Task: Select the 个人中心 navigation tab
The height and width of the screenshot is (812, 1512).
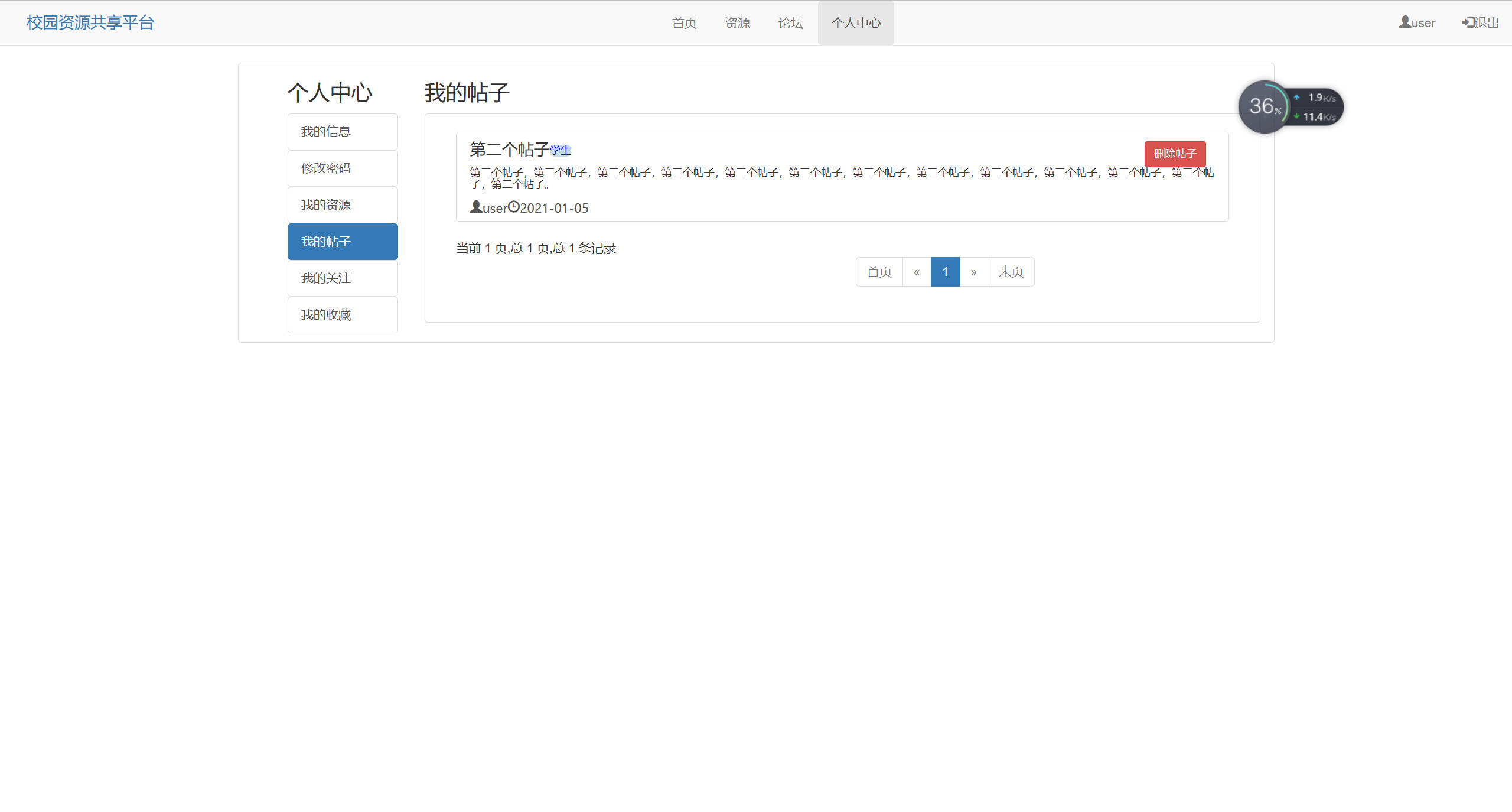Action: (x=856, y=22)
